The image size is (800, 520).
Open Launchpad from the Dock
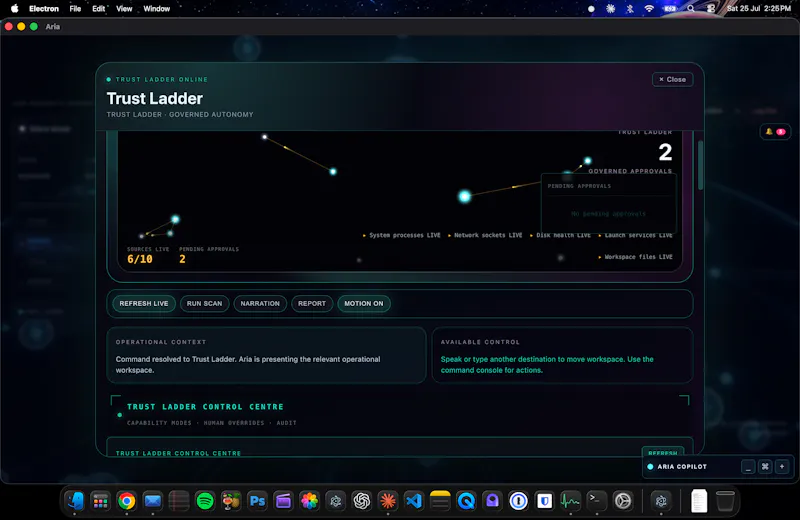click(101, 501)
